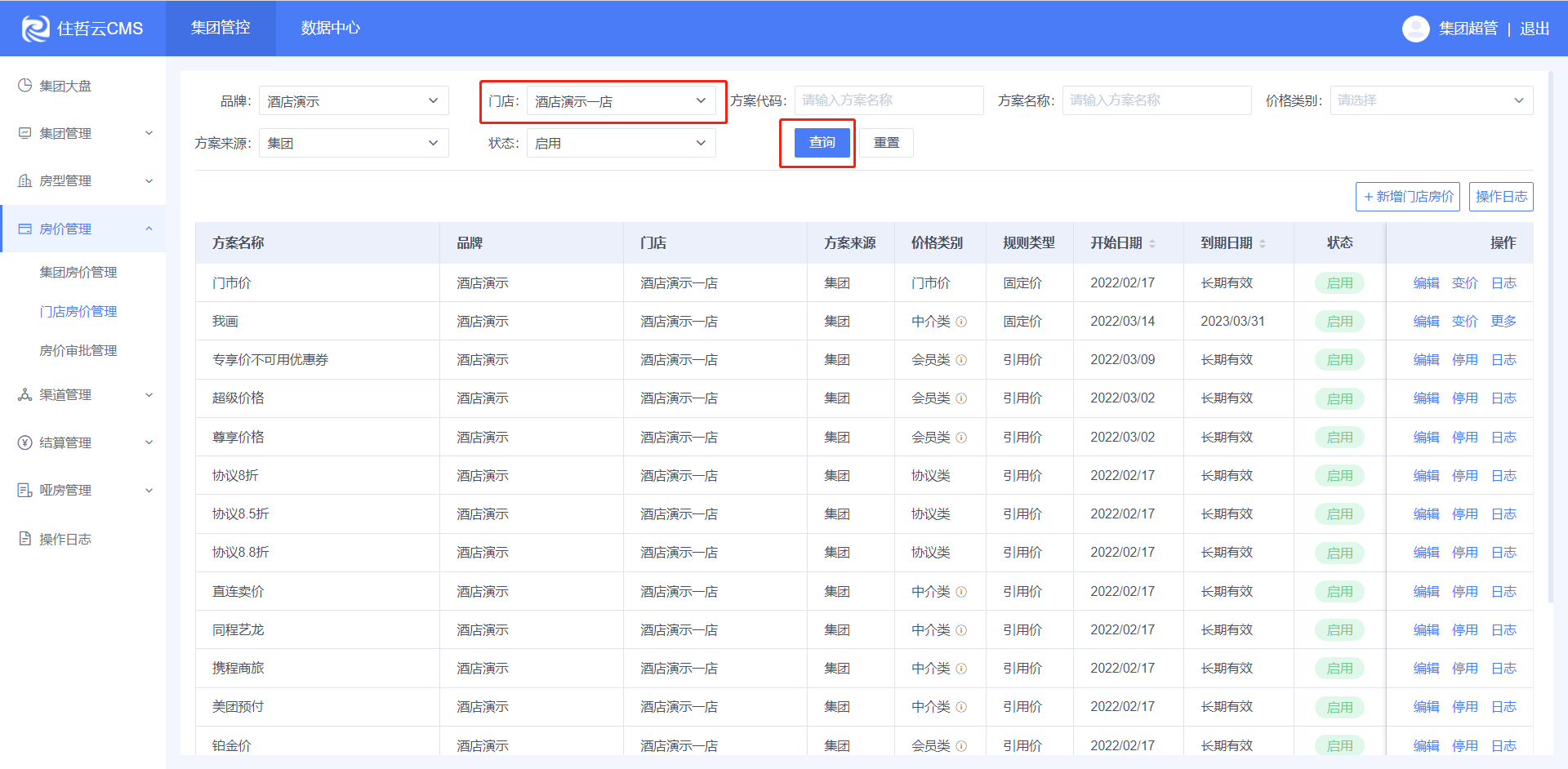Click info icon beside 中介类 in 美团预付 row
This screenshot has height=769, width=1568.
[961, 707]
